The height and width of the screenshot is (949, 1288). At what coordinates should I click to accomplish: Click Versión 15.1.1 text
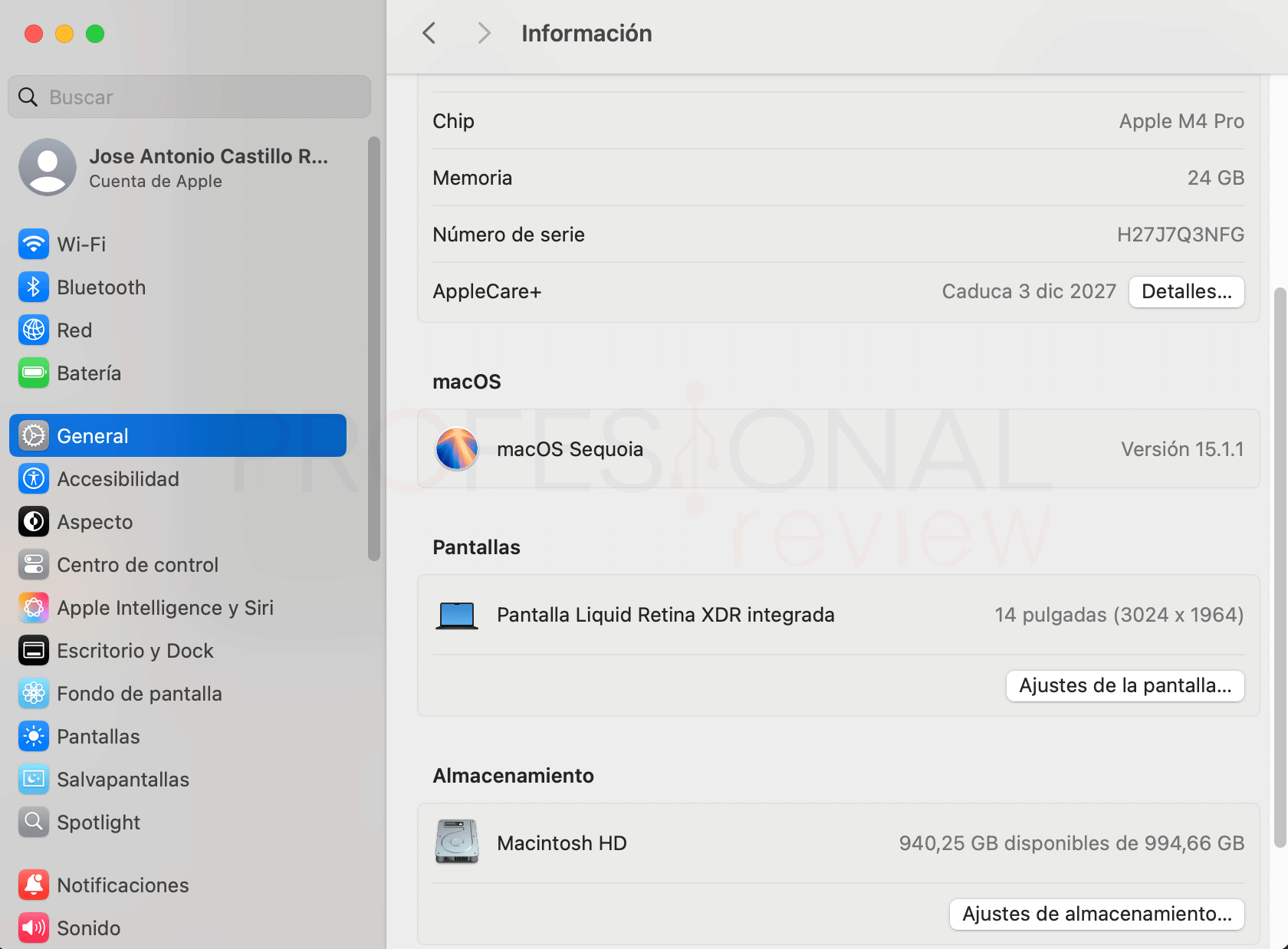1182,449
